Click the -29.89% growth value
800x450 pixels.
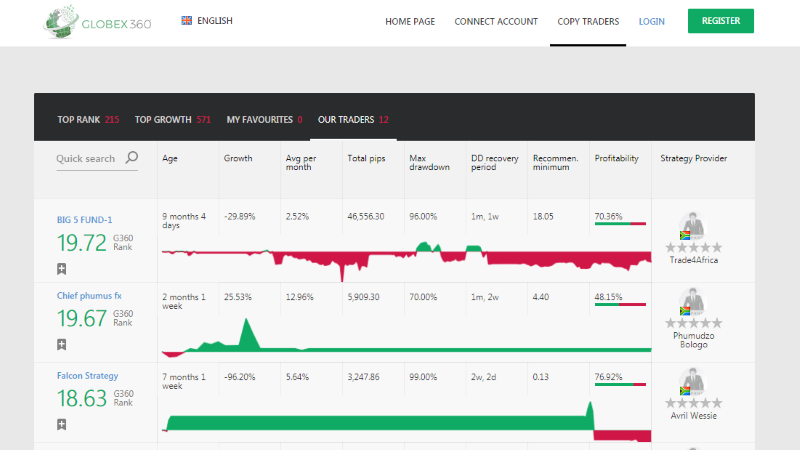tap(239, 216)
